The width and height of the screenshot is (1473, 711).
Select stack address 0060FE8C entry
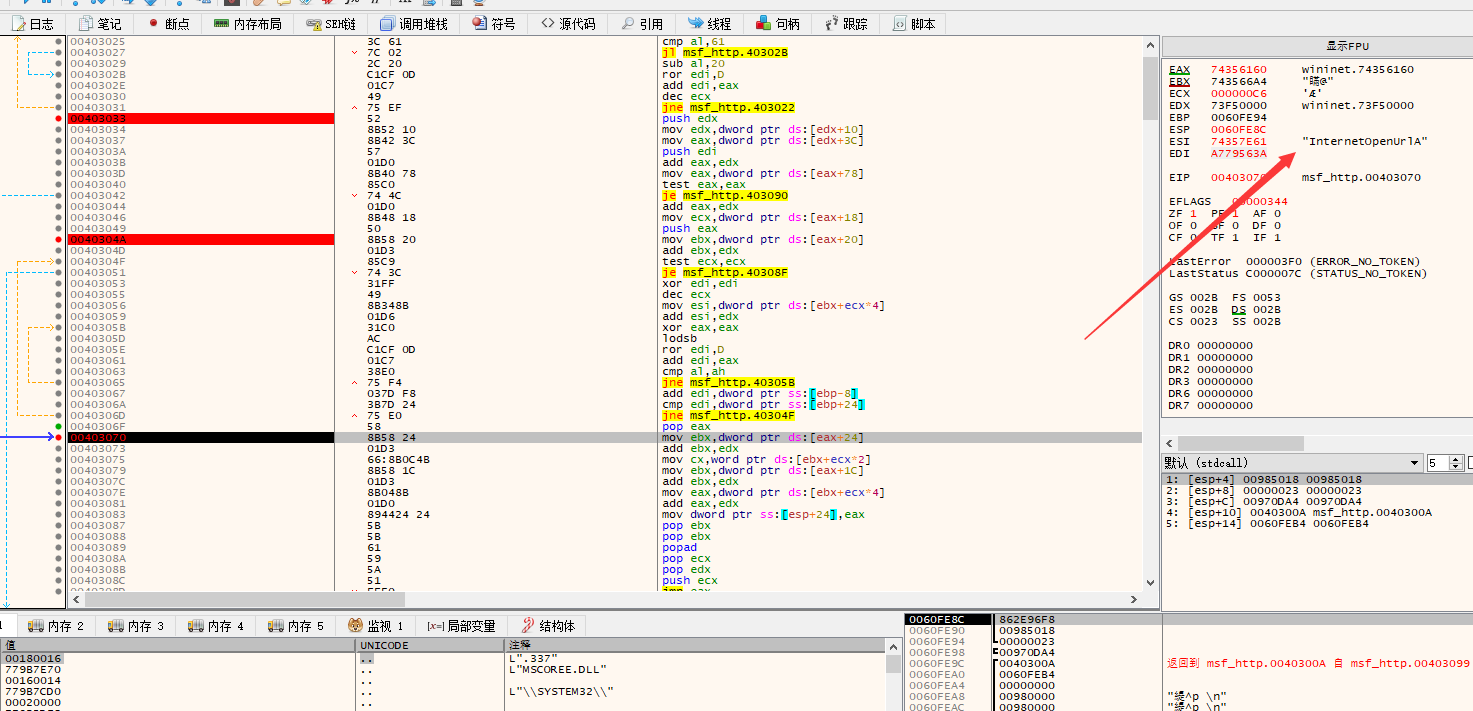948,620
